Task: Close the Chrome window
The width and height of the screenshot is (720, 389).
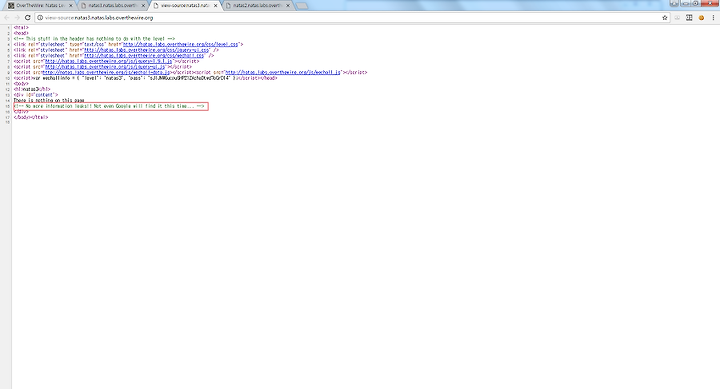Action: pyautogui.click(x=710, y=3)
